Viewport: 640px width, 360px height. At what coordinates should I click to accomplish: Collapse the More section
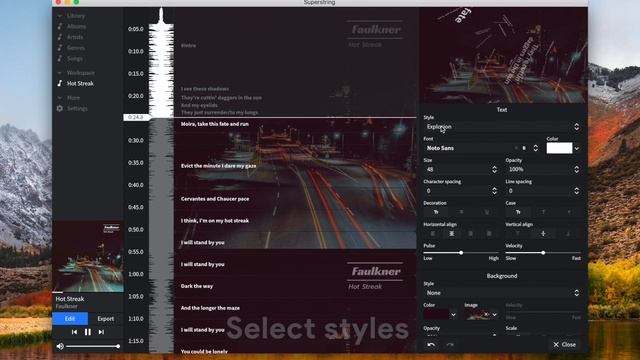(x=60, y=98)
